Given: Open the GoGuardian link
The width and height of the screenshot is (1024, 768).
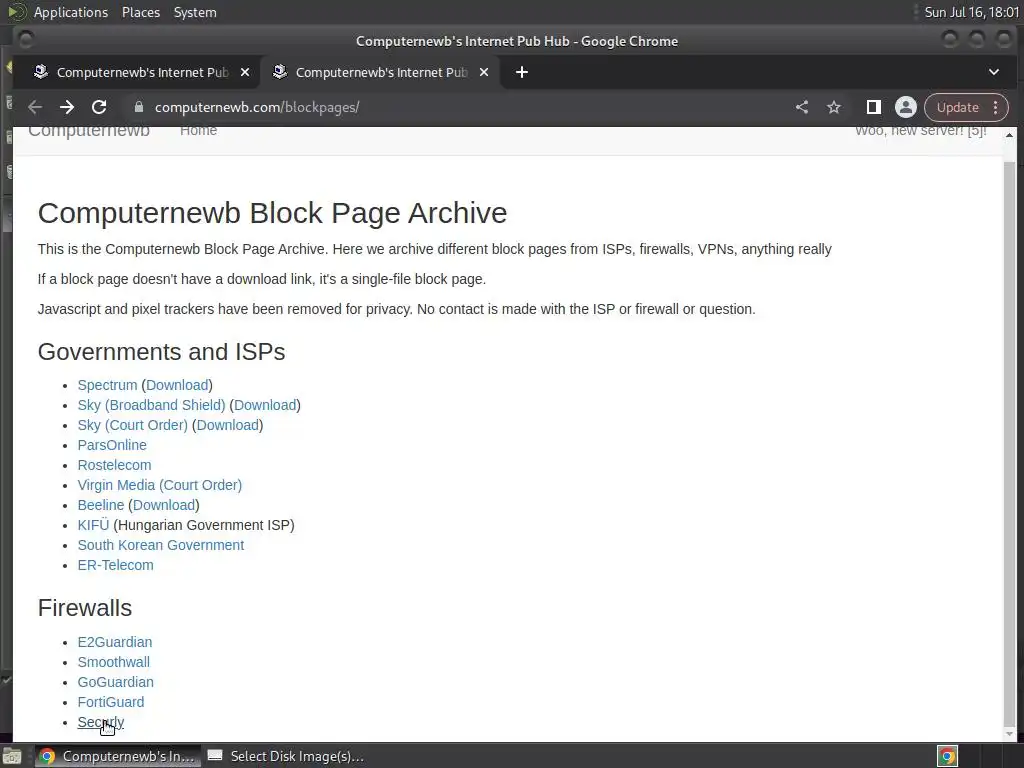Looking at the screenshot, I should click(x=116, y=682).
